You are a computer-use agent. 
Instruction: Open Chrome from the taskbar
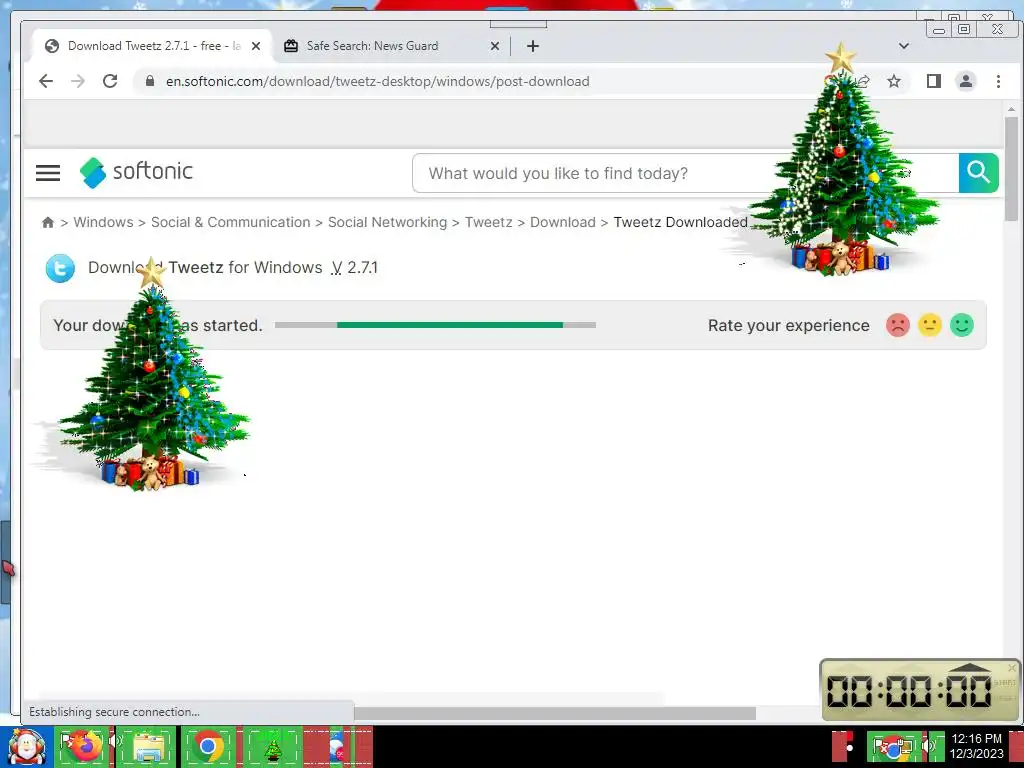(x=208, y=746)
